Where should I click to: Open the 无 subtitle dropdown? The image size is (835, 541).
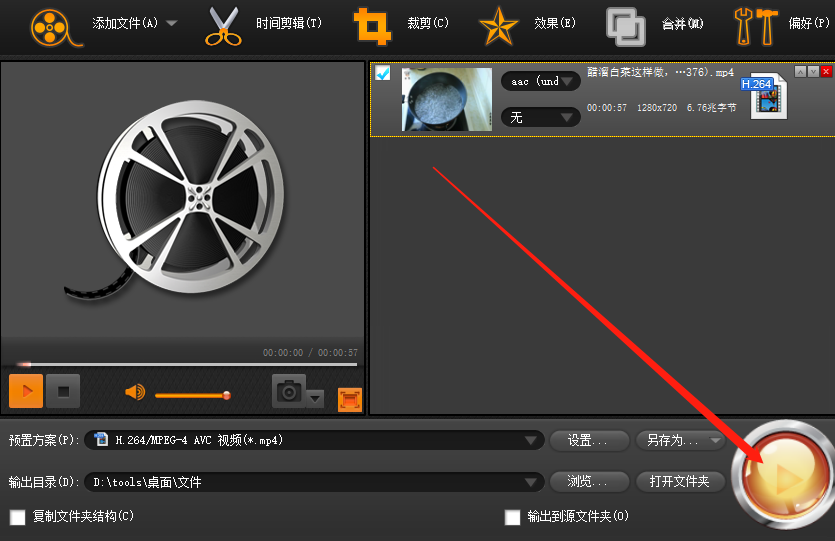[541, 117]
